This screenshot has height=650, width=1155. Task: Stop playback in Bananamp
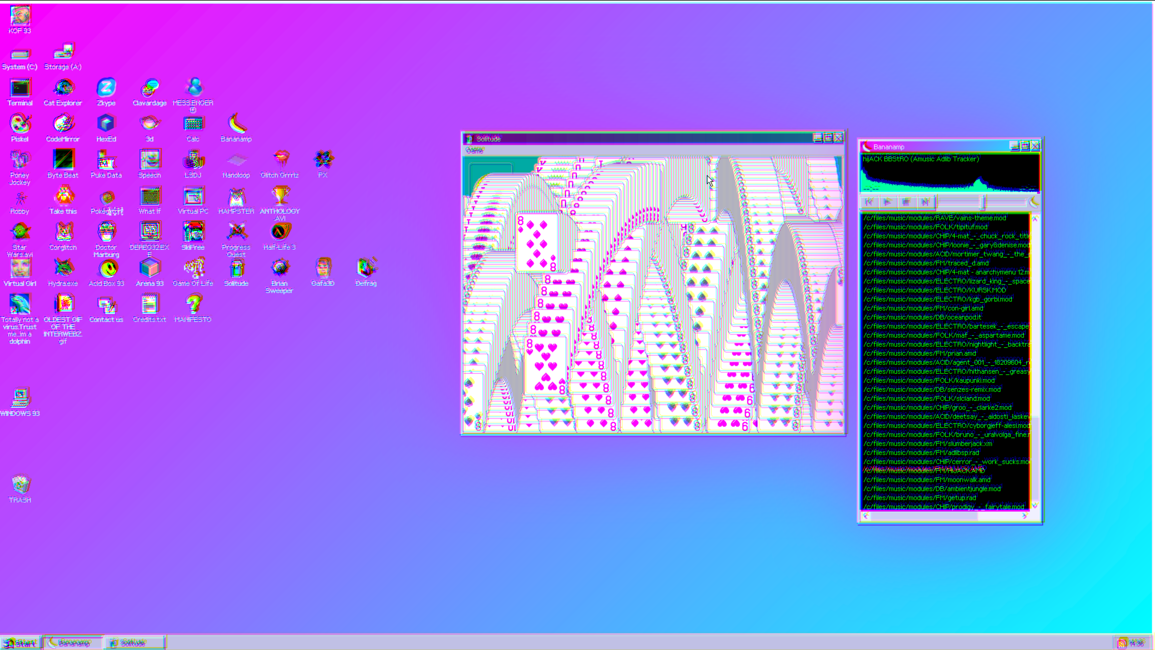coord(906,202)
